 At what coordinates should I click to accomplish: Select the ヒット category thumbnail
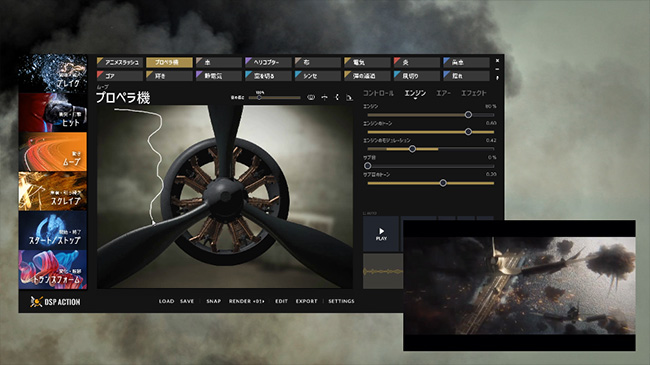(x=53, y=112)
